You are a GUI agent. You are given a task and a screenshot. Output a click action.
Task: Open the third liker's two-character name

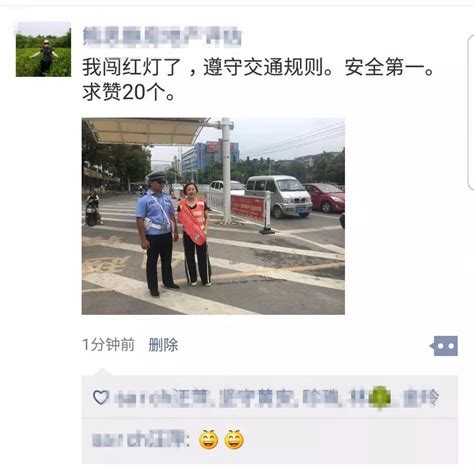pyautogui.click(x=321, y=398)
